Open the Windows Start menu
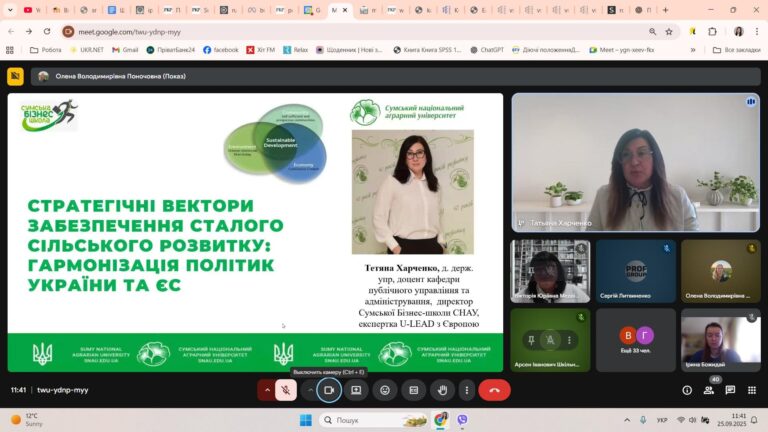768x432 pixels. (305, 420)
